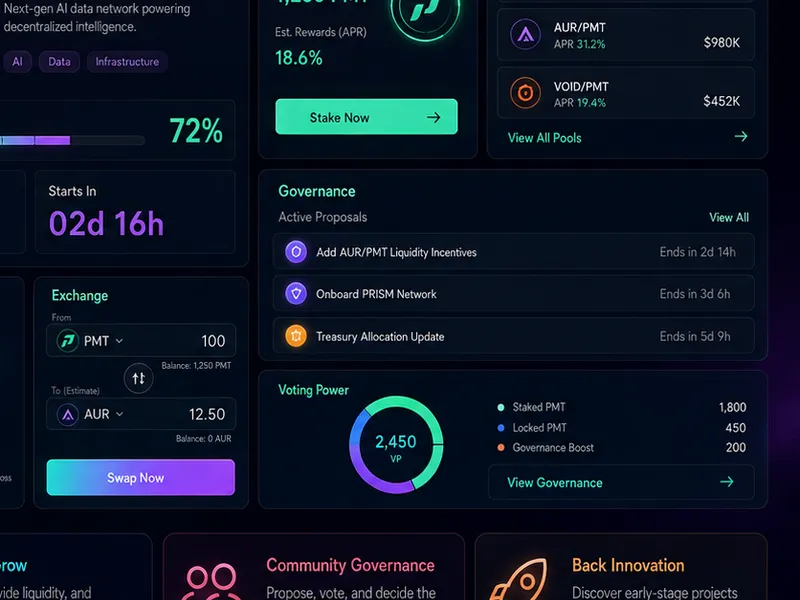Click Ends in 2d 14h text

(697, 252)
